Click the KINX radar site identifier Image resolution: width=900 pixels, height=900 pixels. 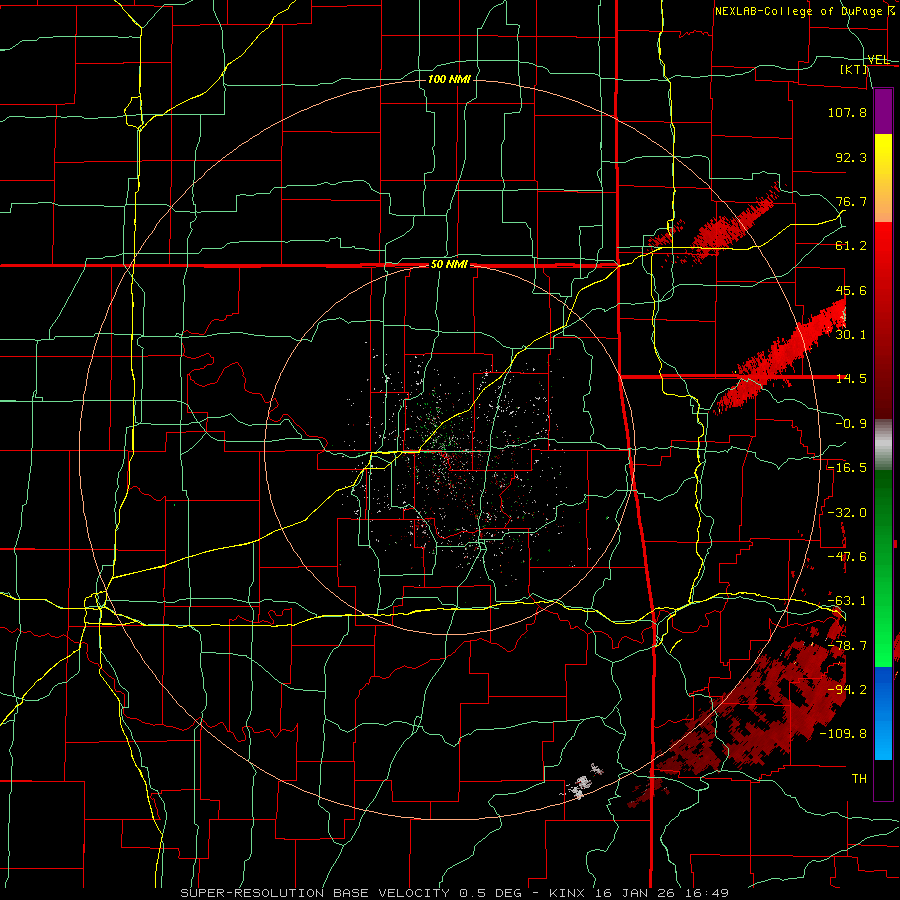(569, 893)
